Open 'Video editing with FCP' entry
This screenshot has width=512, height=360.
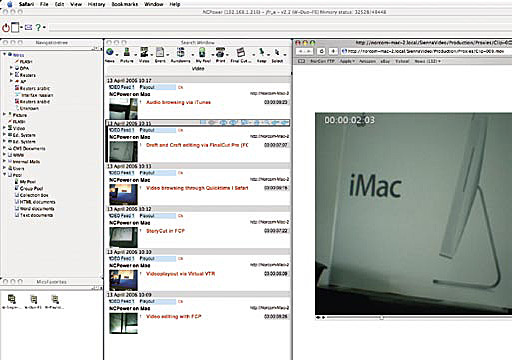(174, 316)
